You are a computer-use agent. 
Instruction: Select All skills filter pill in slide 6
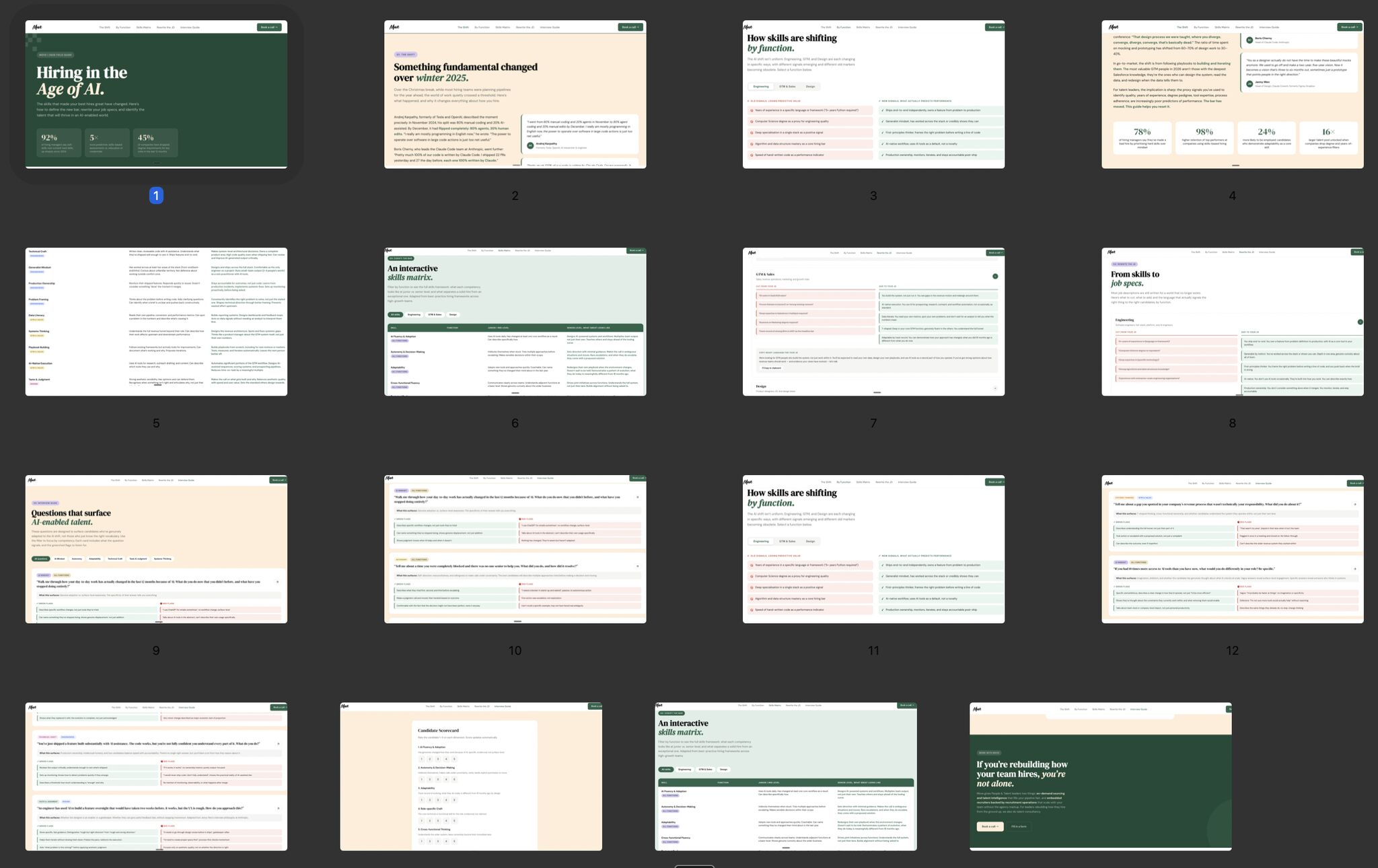(395, 315)
